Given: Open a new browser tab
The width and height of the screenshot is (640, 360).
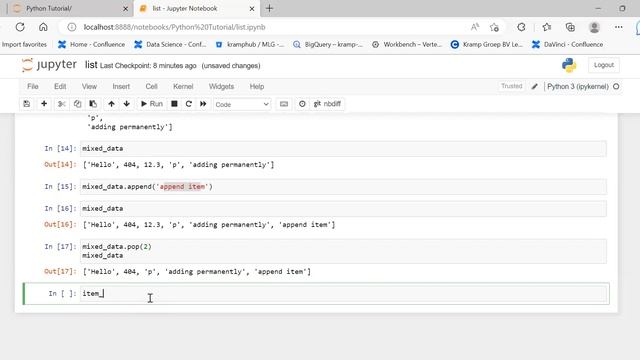Looking at the screenshot, I should point(269,8).
